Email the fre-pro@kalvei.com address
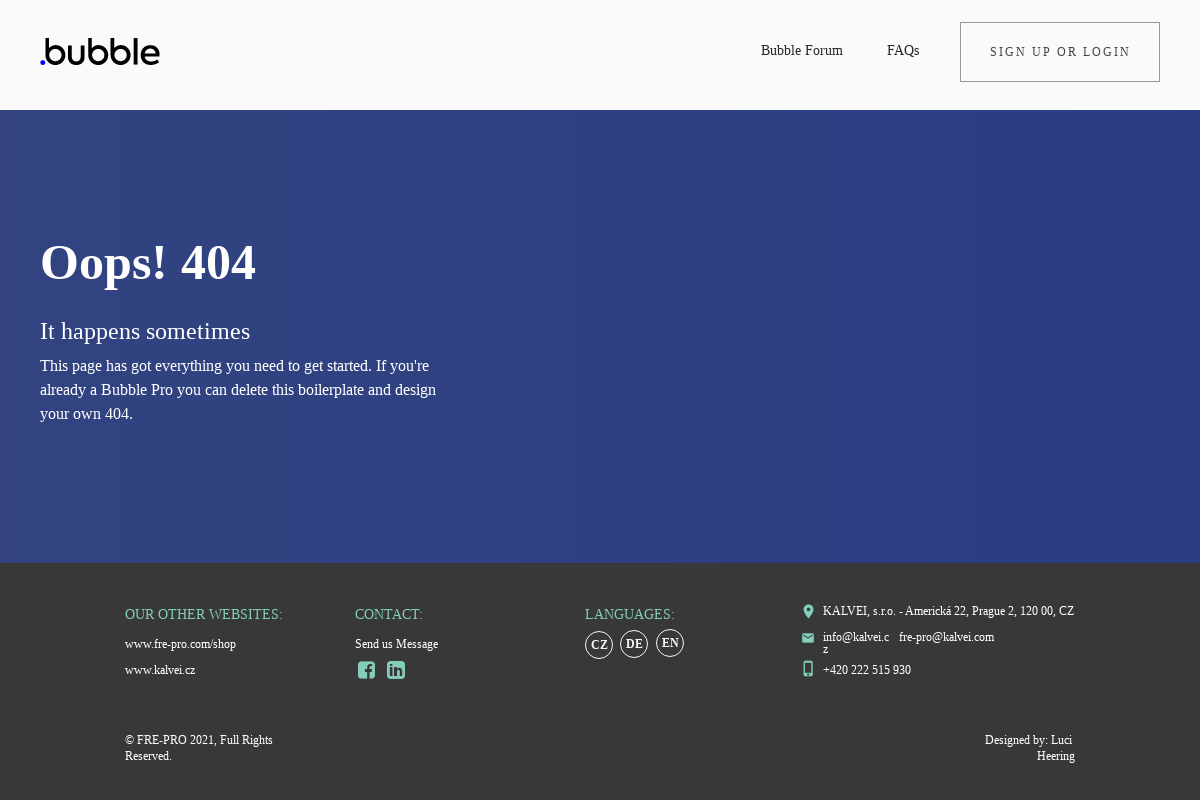This screenshot has height=800, width=1200. [946, 637]
